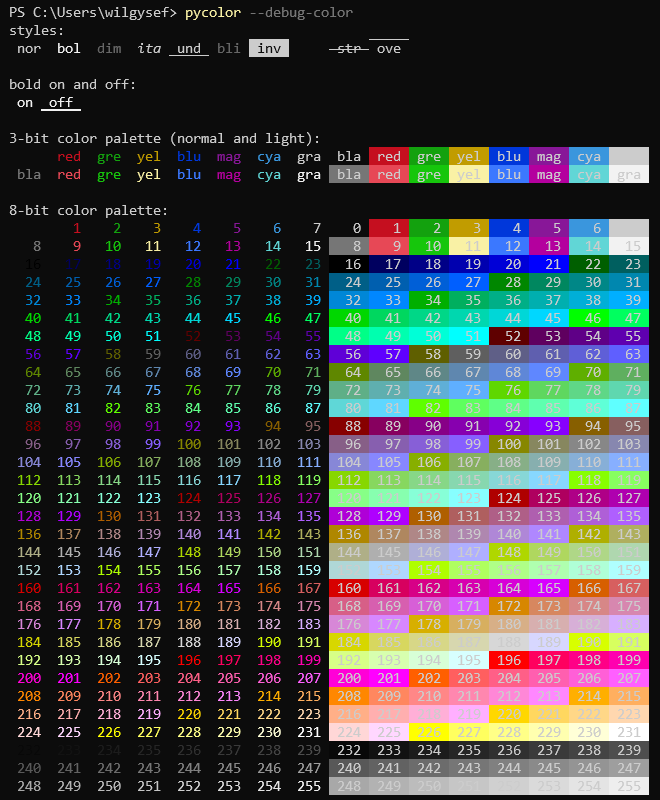
Task: Click the underlined "off" text sample
Action: [61, 102]
